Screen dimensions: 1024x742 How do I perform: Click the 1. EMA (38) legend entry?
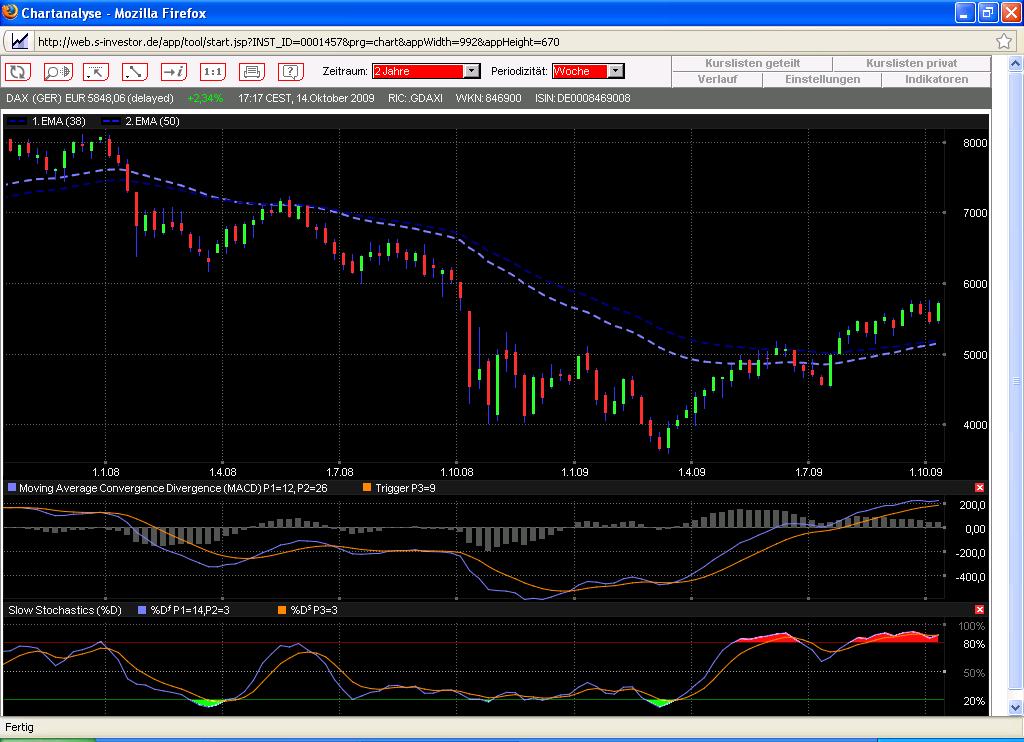(x=45, y=121)
